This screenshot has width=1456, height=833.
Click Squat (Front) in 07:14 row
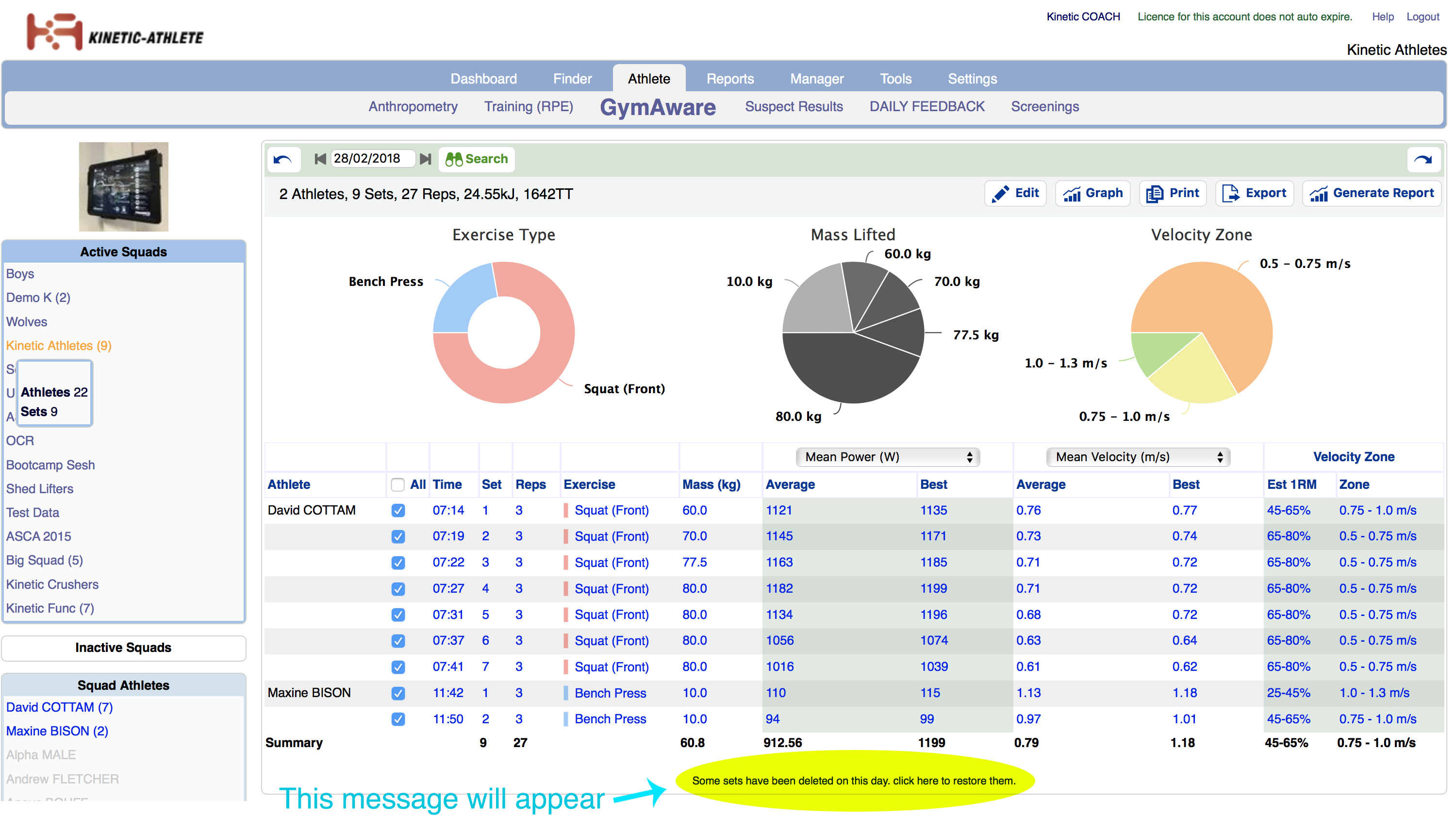coord(612,510)
